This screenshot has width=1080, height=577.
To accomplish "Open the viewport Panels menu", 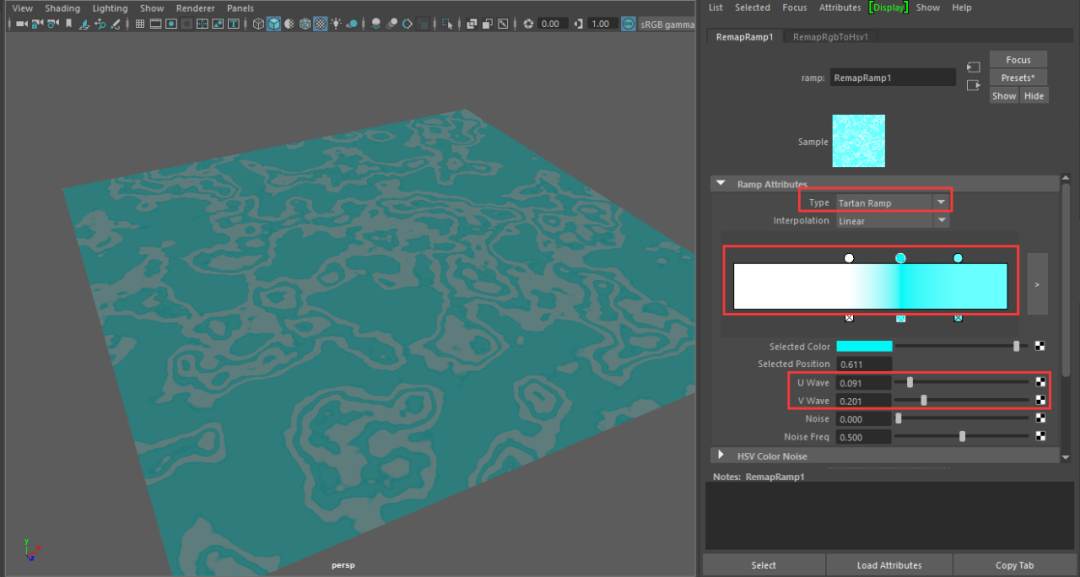I will pos(240,8).
